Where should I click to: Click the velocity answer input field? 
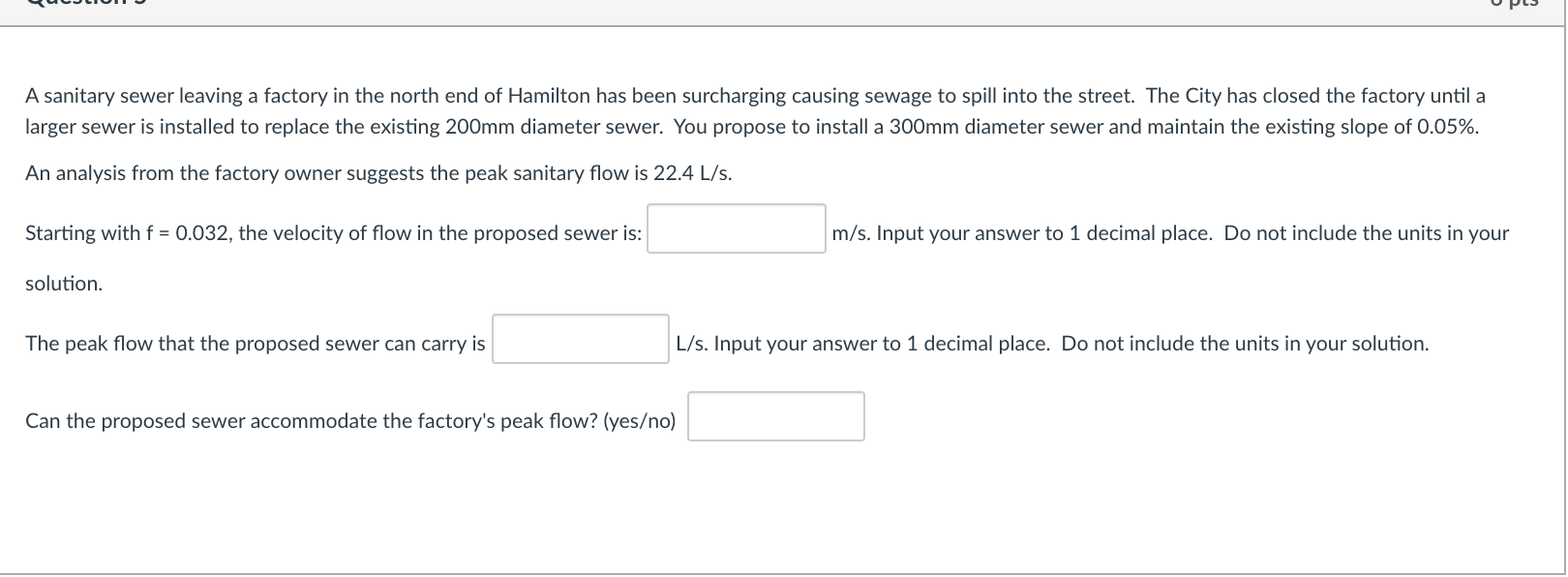(736, 228)
